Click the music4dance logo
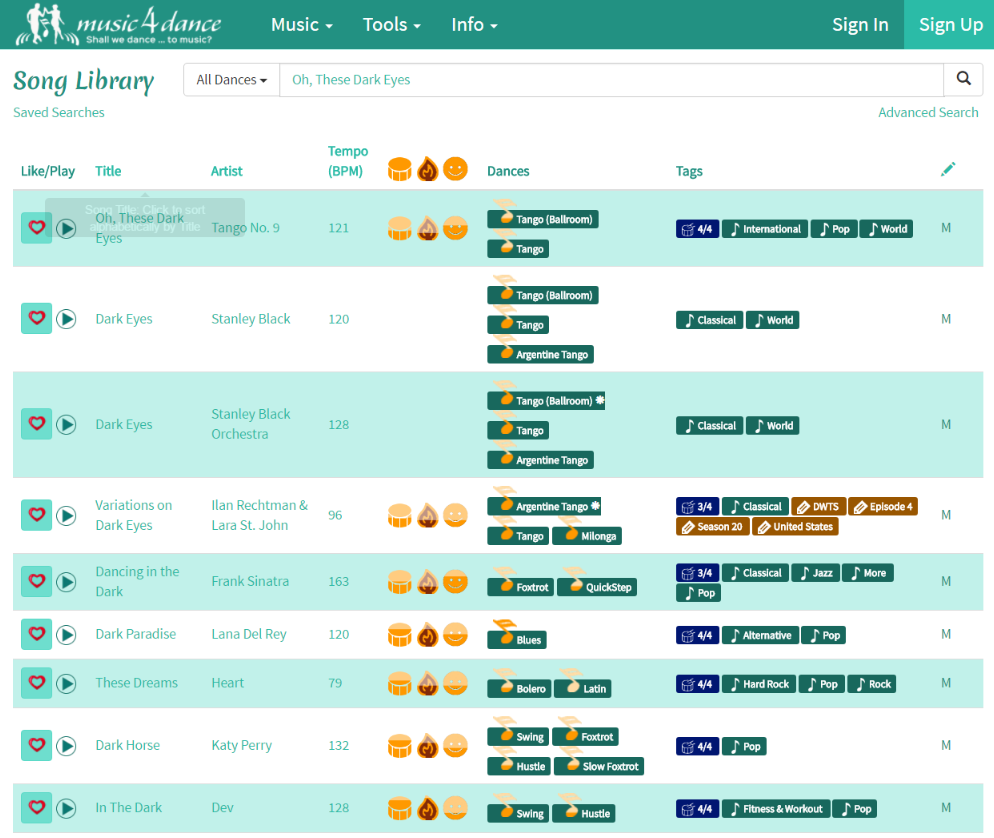The image size is (994, 838). pyautogui.click(x=118, y=24)
